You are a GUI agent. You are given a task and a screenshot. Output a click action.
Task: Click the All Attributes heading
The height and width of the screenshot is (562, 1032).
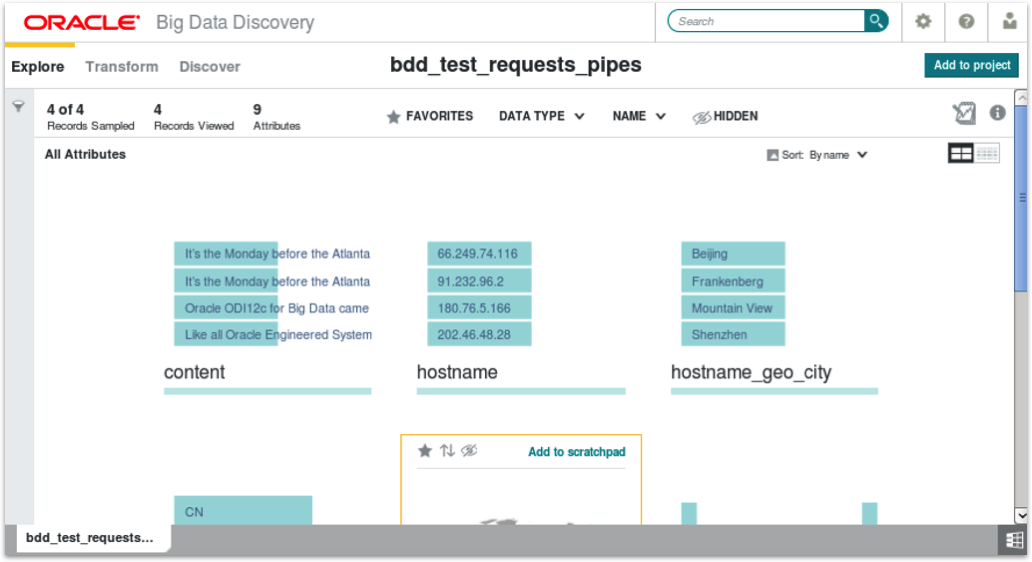coord(85,154)
